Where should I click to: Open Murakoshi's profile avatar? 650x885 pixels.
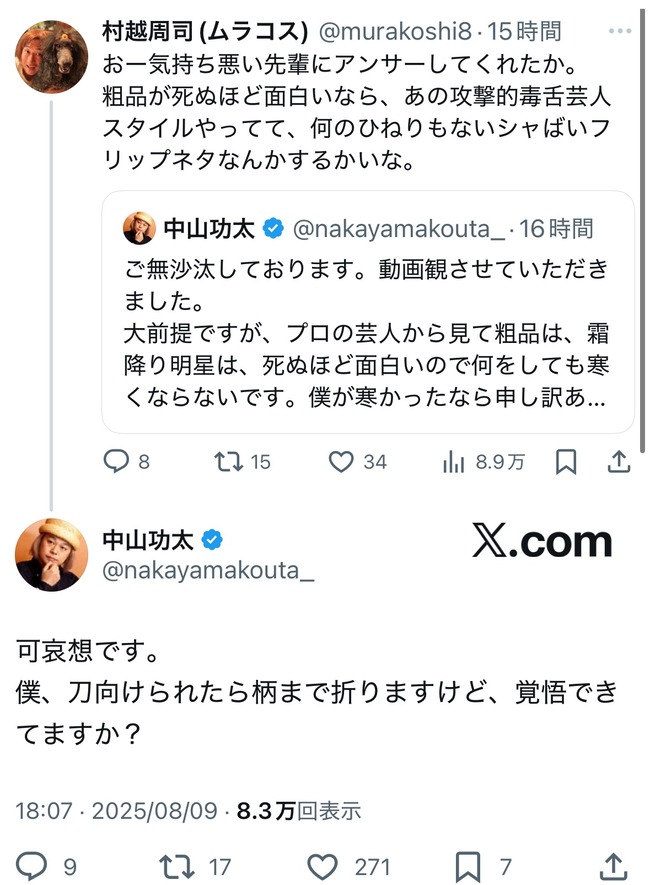[51, 56]
